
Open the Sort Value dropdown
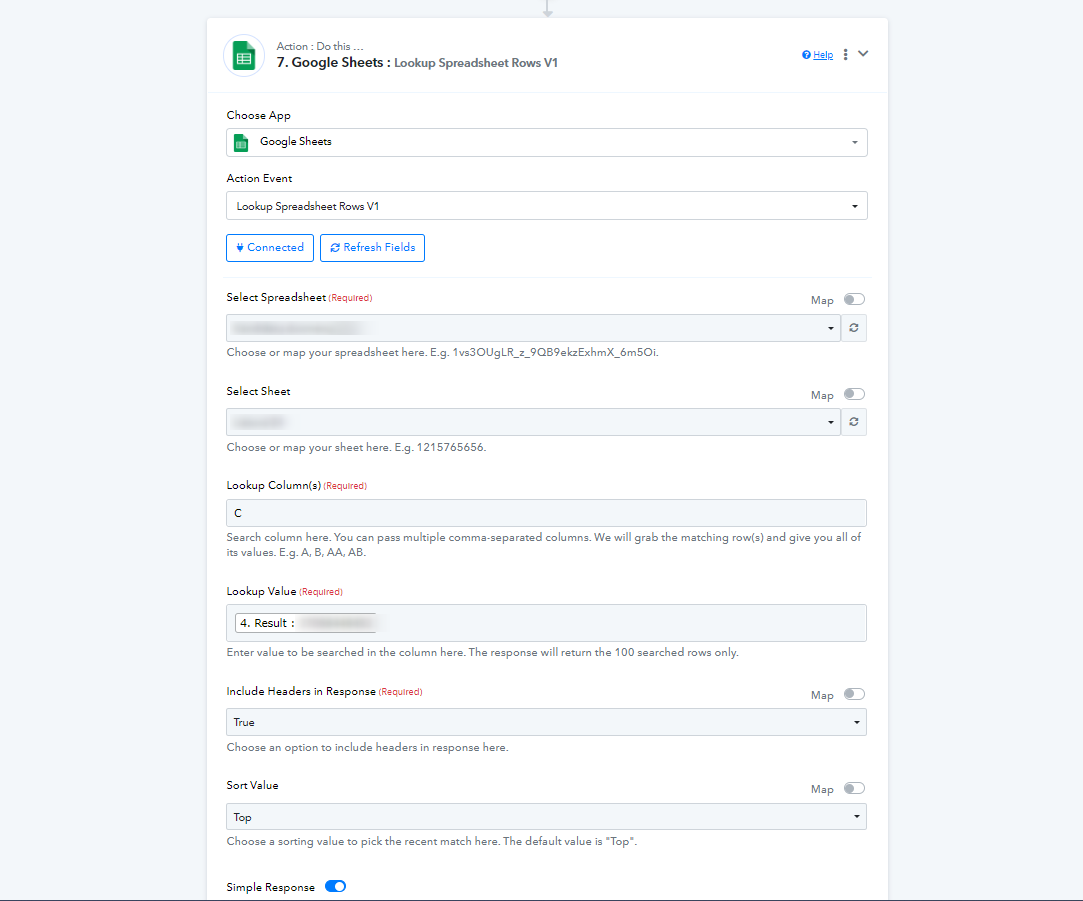click(x=546, y=817)
